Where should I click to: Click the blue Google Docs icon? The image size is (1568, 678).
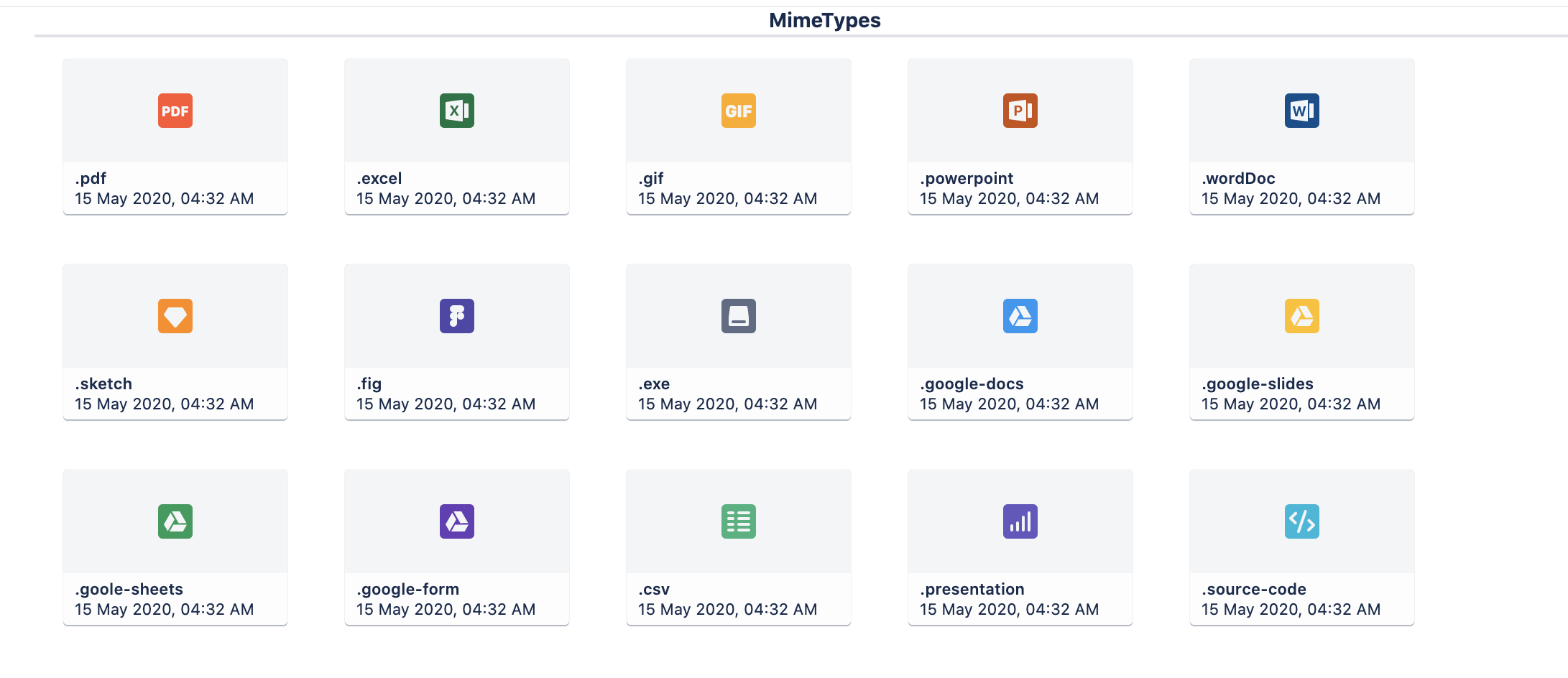1020,316
